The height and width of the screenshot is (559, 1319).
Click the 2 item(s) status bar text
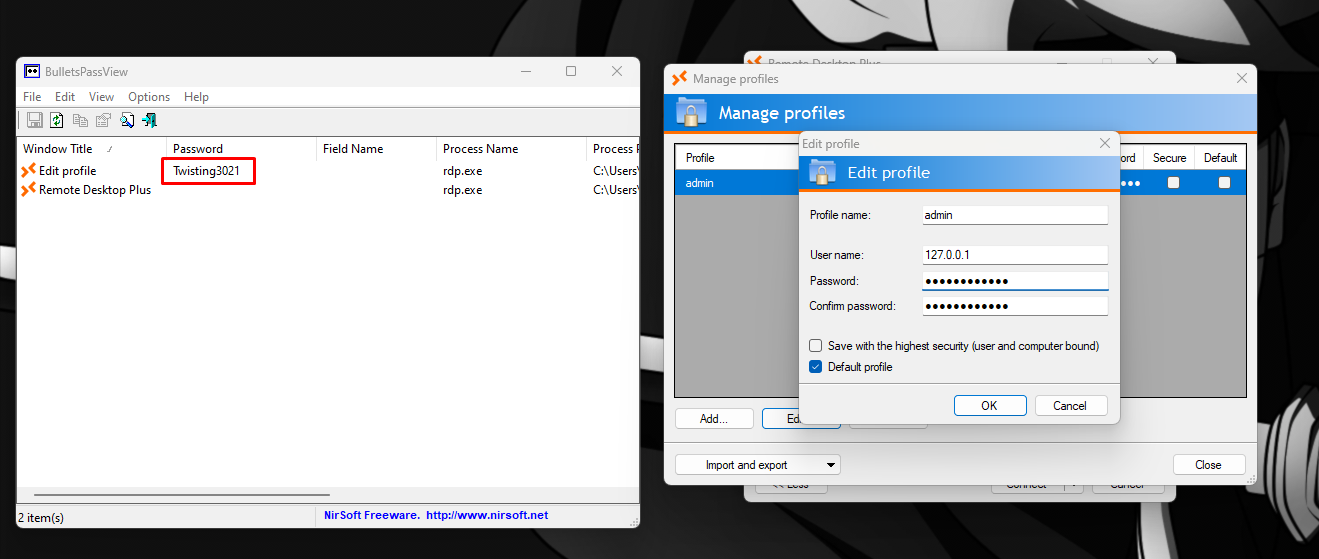click(41, 516)
